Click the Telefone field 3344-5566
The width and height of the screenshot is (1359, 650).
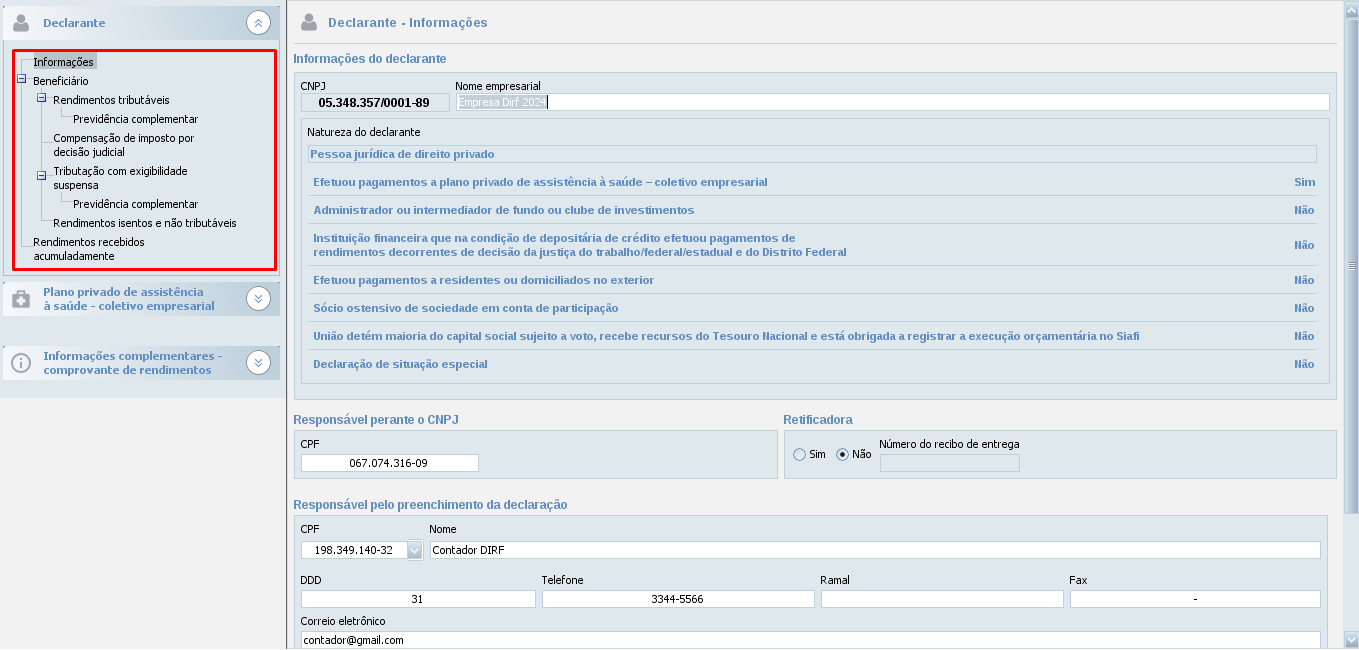pyautogui.click(x=678, y=599)
